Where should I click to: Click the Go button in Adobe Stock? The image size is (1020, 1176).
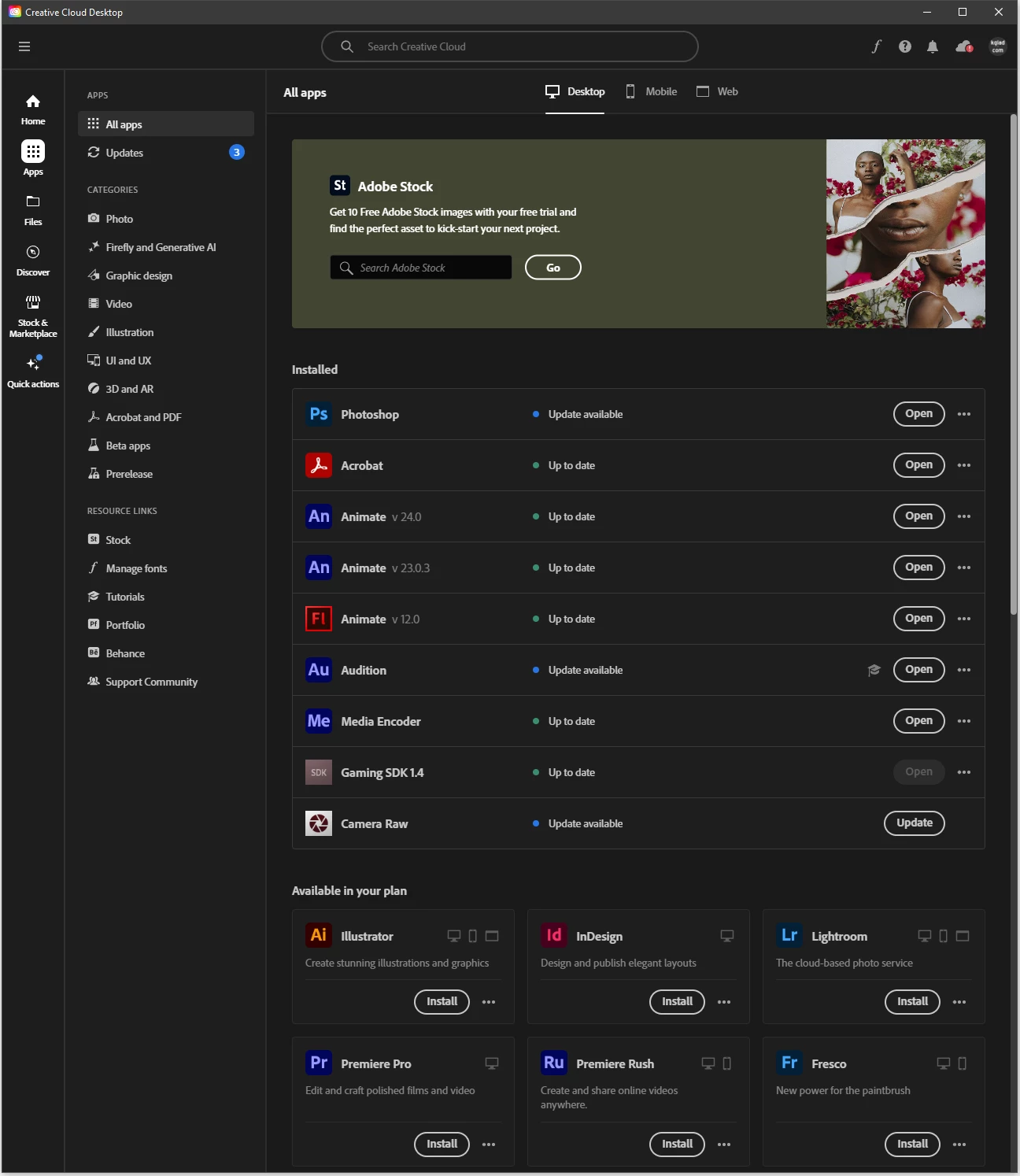tap(553, 268)
